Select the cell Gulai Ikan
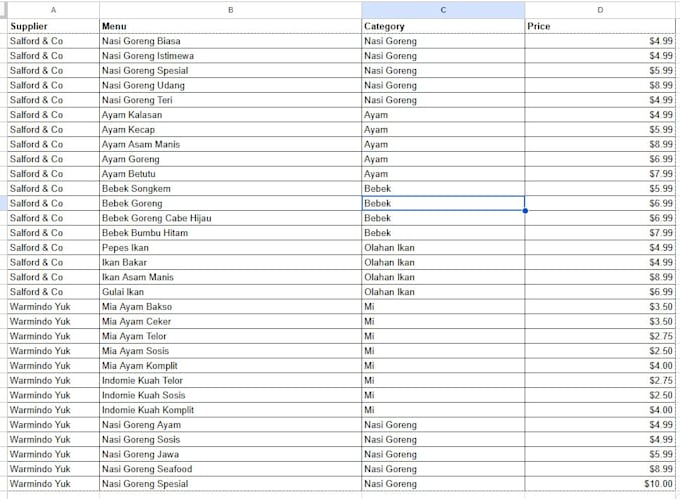 tap(230, 292)
